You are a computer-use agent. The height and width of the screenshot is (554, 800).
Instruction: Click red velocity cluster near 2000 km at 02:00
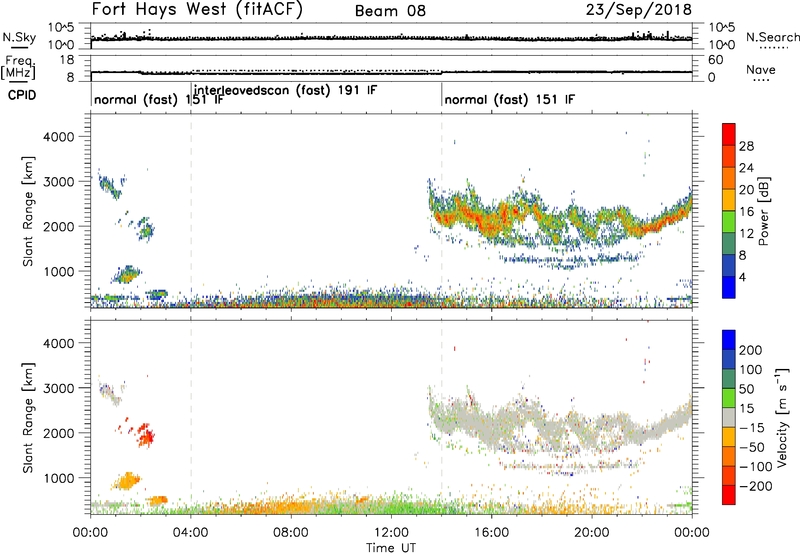146,435
